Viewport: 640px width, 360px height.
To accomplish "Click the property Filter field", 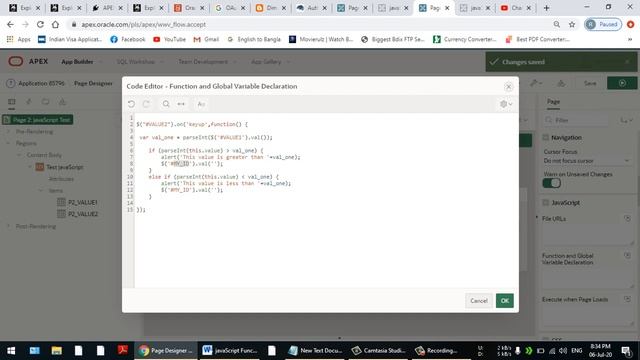I will 577,120.
